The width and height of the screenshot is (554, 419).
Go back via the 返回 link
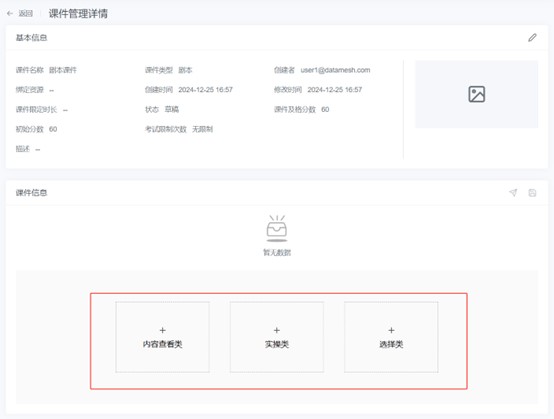tap(25, 13)
